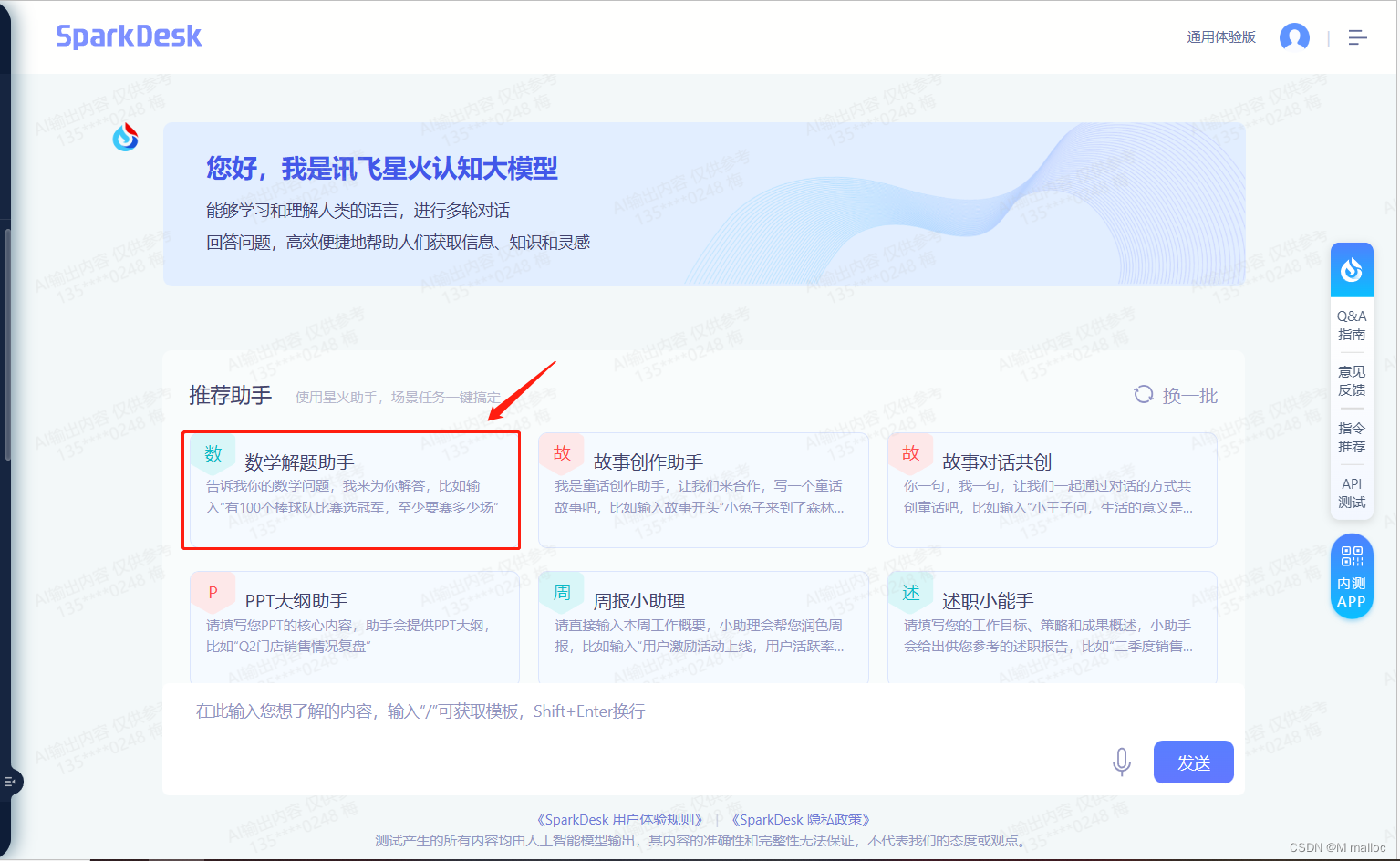Screen dimensions: 1400x861
Task: Open 指令推荐 in right sidebar
Action: pos(1352,437)
